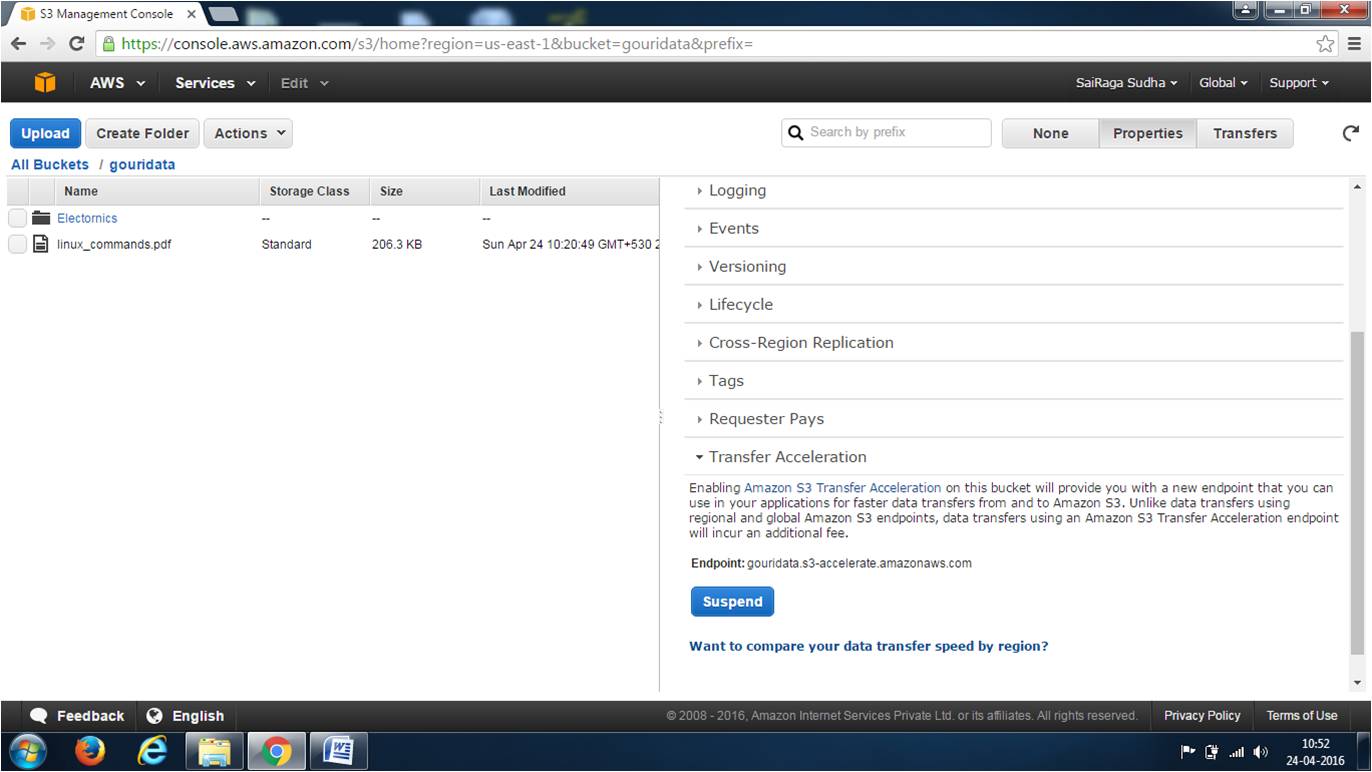The height and width of the screenshot is (772, 1372).
Task: Sort by the Size column header
Action: [x=424, y=191]
